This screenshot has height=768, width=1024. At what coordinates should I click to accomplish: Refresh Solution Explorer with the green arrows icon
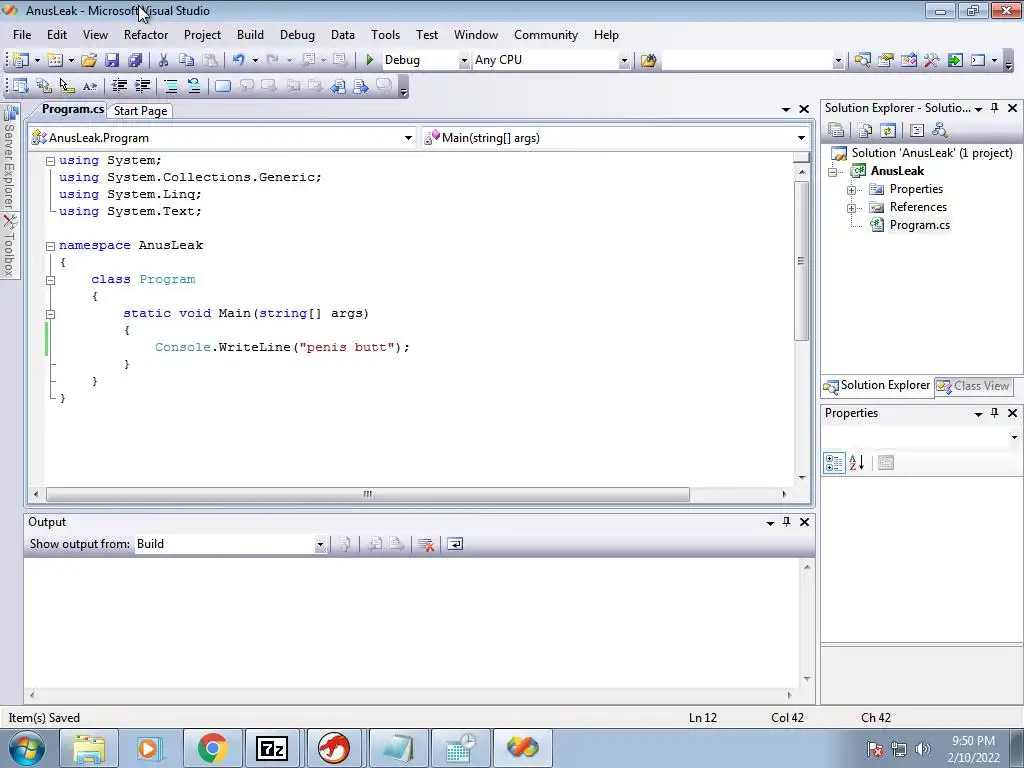[888, 131]
